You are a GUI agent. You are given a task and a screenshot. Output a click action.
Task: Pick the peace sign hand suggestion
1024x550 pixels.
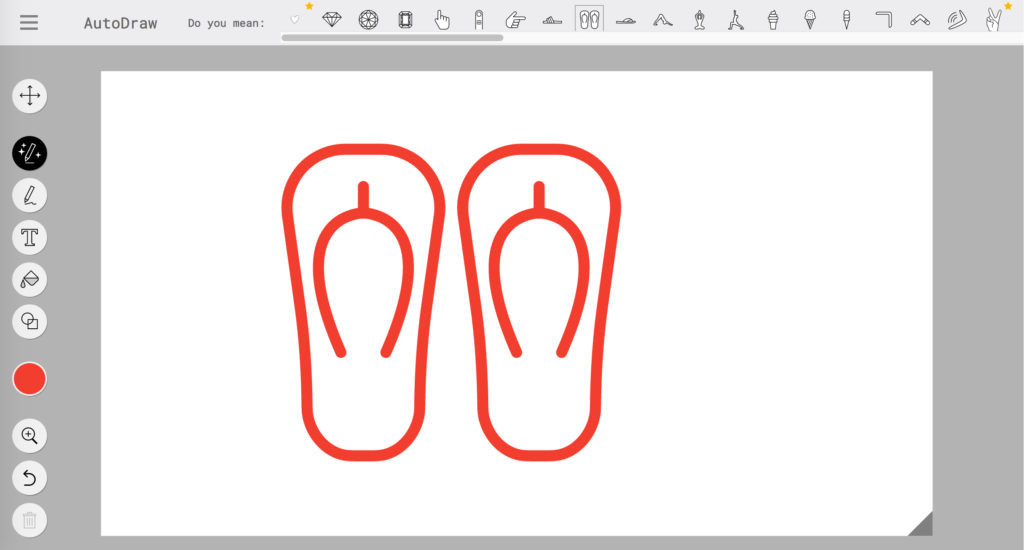click(993, 19)
